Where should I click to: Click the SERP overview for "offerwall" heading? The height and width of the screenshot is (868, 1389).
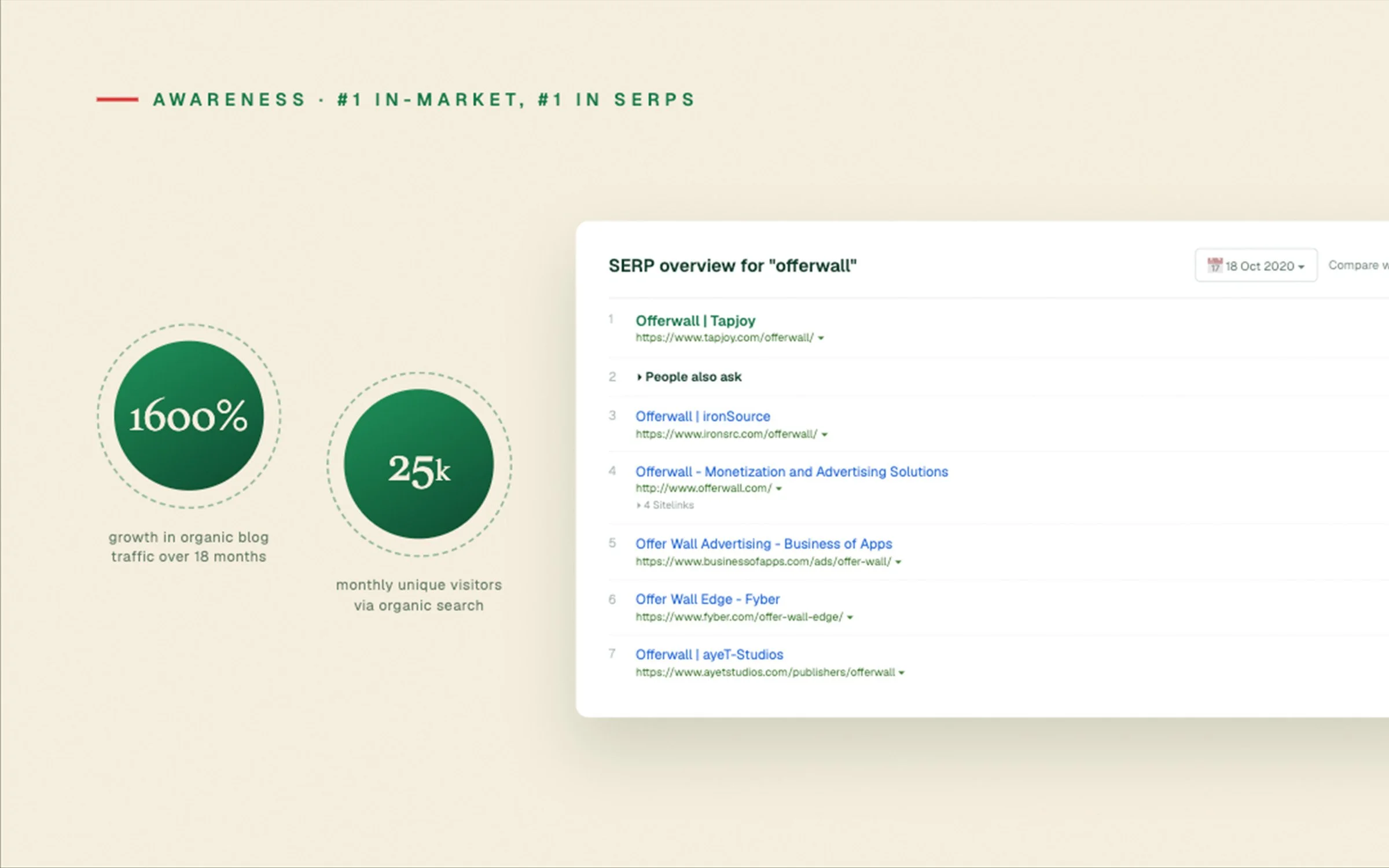click(732, 266)
